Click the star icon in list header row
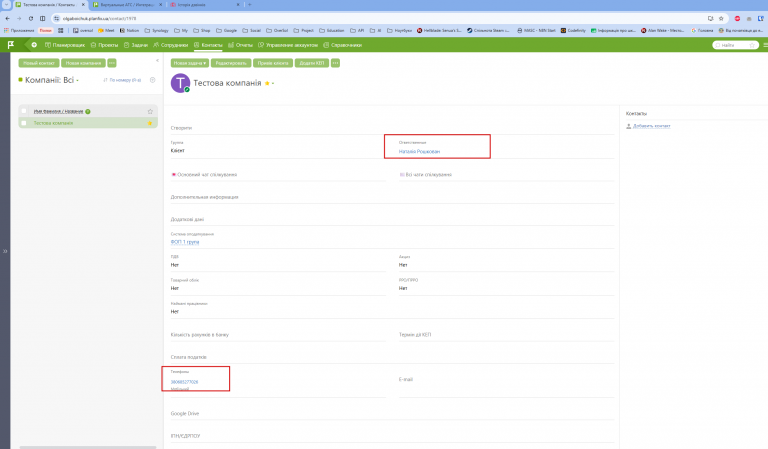The width and height of the screenshot is (768, 449). click(x=150, y=112)
